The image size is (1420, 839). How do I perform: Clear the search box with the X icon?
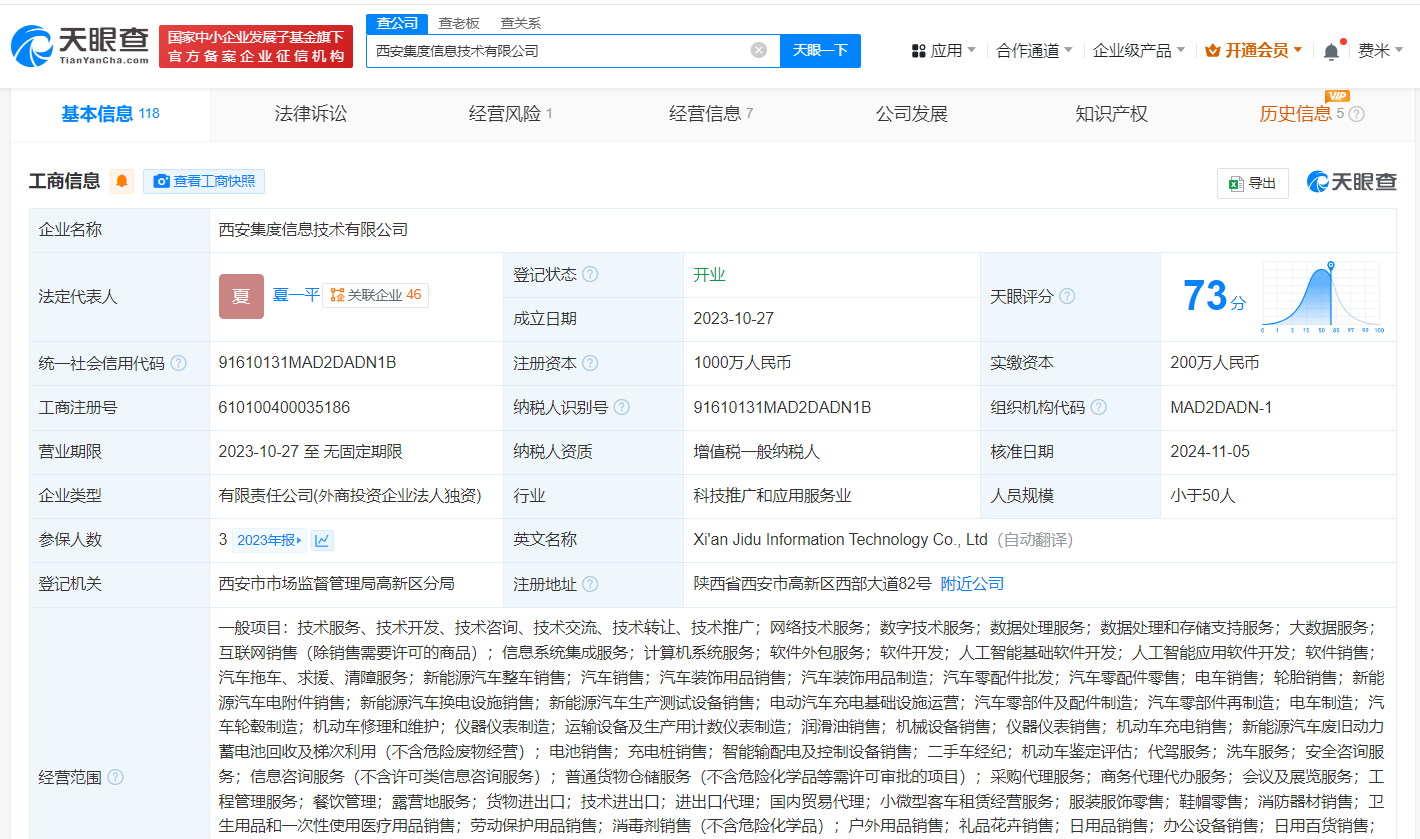coord(759,50)
